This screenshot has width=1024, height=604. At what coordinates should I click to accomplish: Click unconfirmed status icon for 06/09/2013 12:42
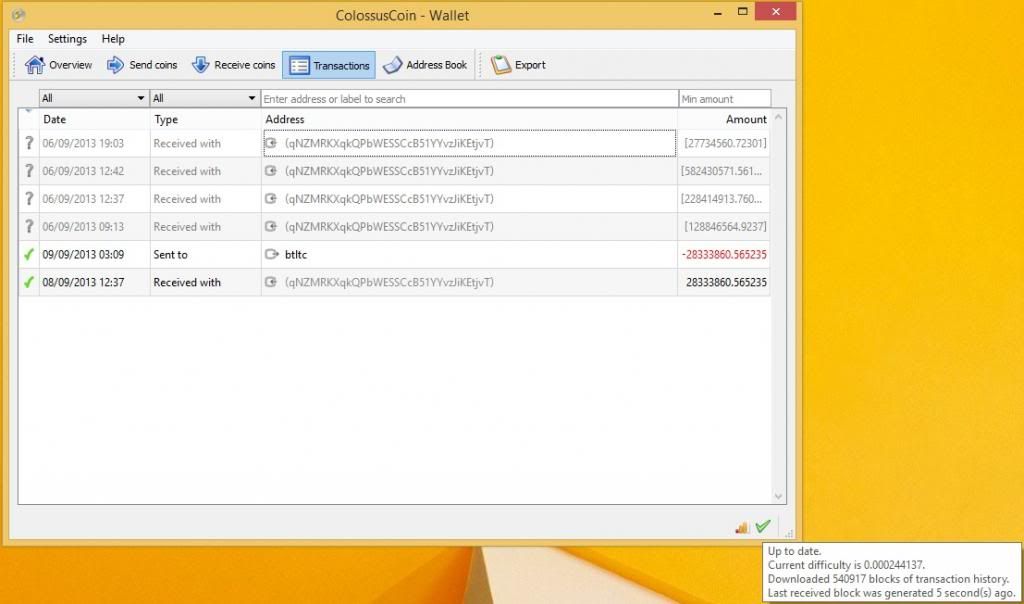point(29,171)
